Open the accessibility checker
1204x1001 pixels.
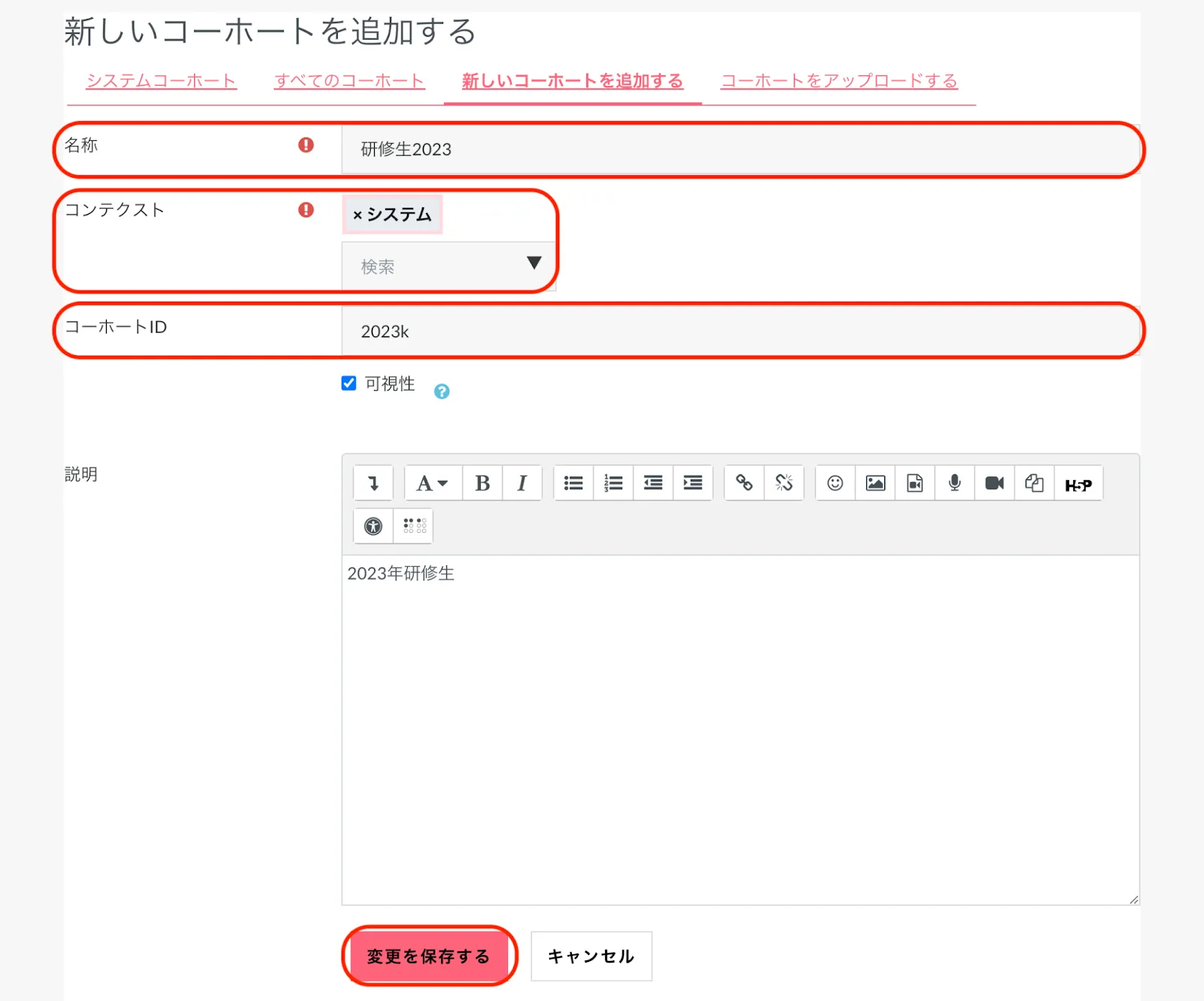click(373, 526)
